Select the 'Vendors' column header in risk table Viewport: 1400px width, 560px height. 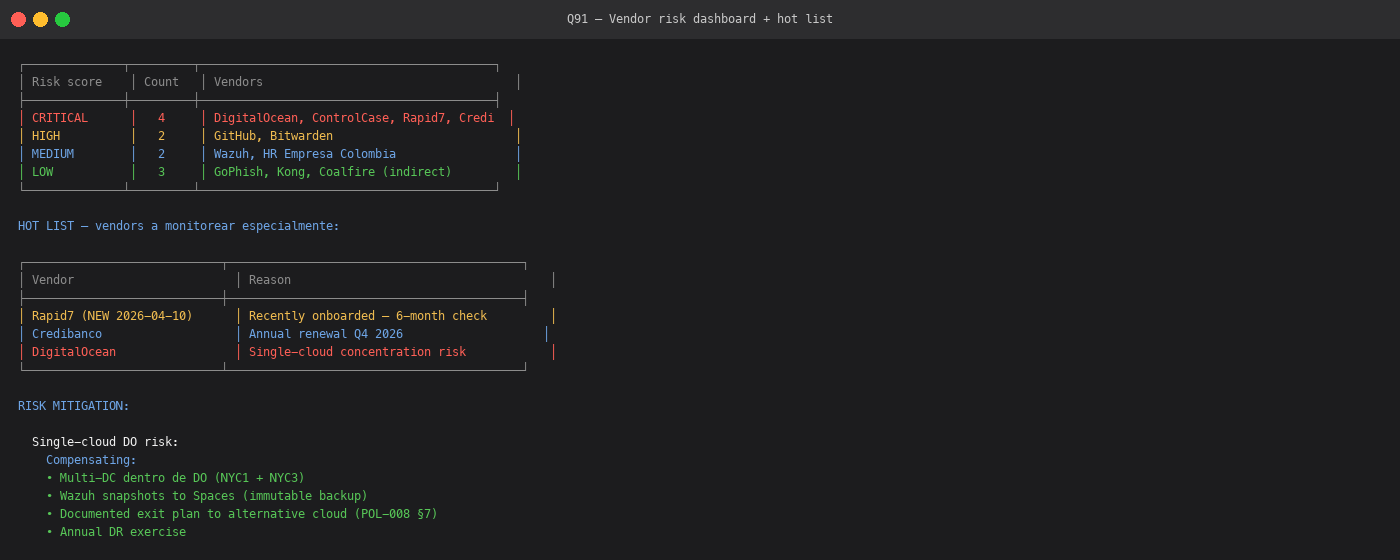coord(238,82)
